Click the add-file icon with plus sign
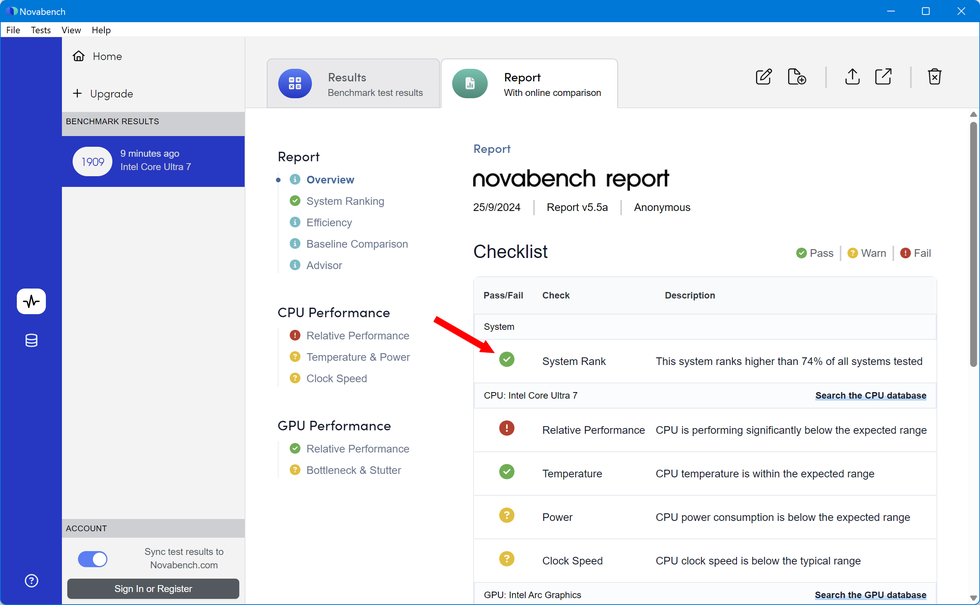 pyautogui.click(x=797, y=77)
